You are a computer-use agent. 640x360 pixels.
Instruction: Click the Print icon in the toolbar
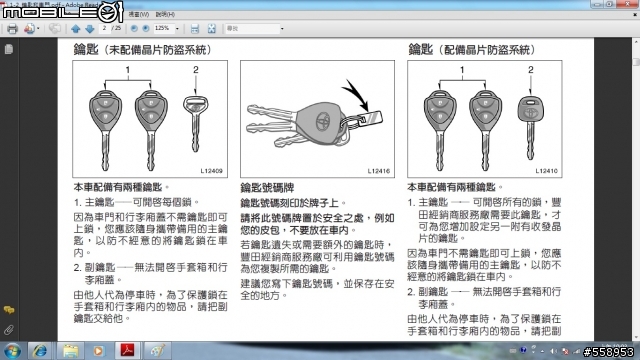click(12, 29)
